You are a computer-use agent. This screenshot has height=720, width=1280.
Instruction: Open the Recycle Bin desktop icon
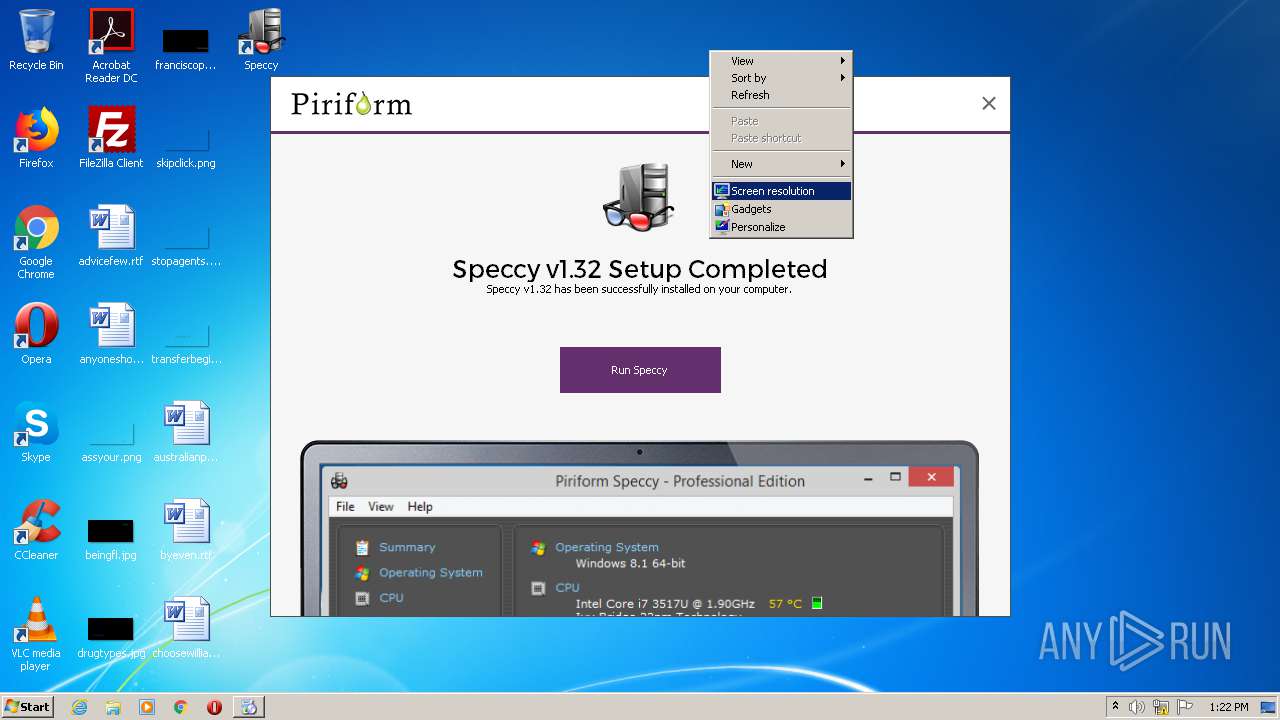(x=36, y=40)
